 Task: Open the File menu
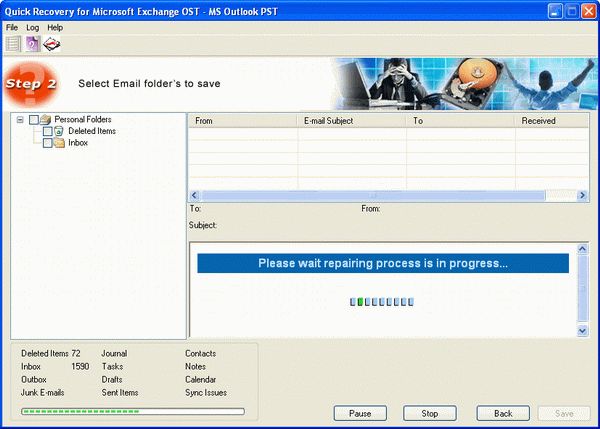[12, 28]
